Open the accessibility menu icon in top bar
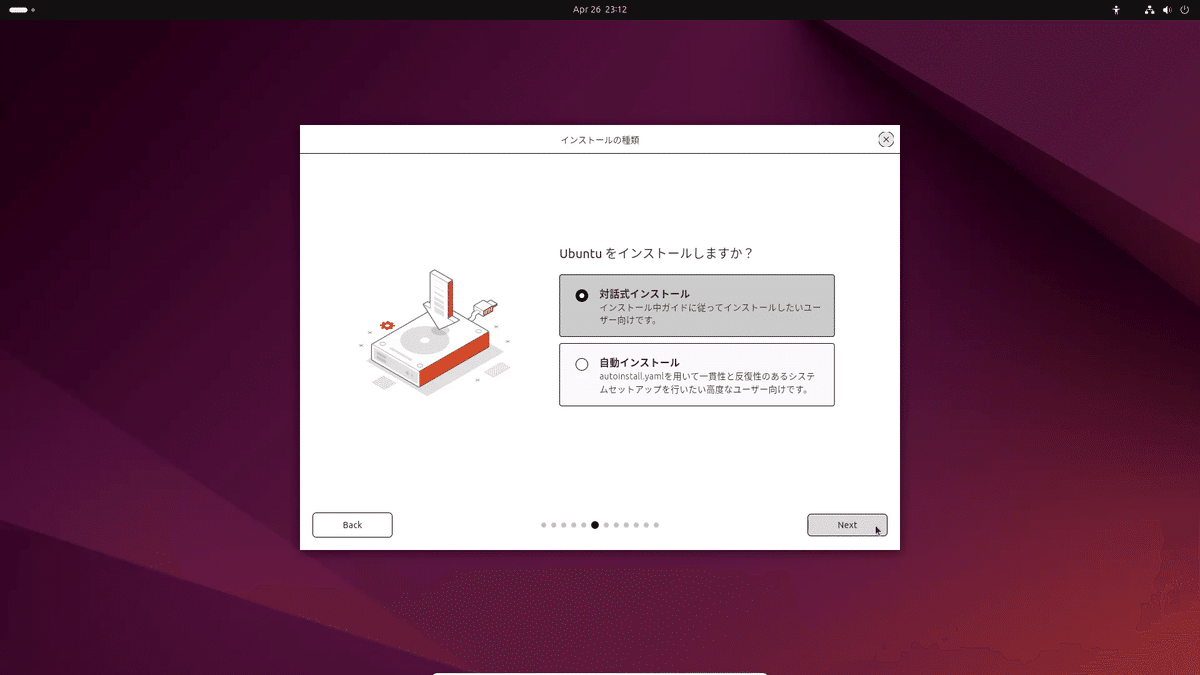1200x675 pixels. pos(1117,9)
